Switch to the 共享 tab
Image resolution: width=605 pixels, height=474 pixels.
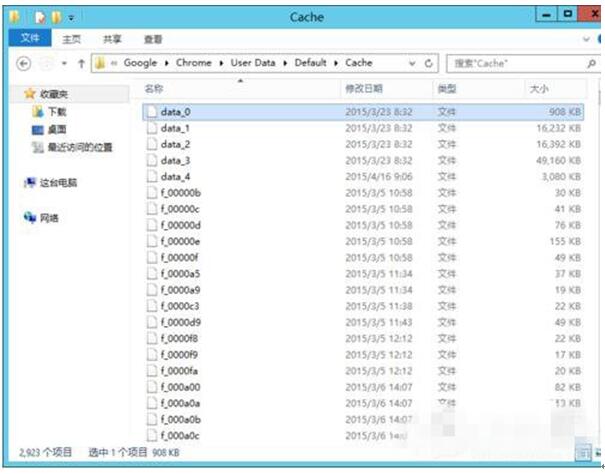coord(112,39)
